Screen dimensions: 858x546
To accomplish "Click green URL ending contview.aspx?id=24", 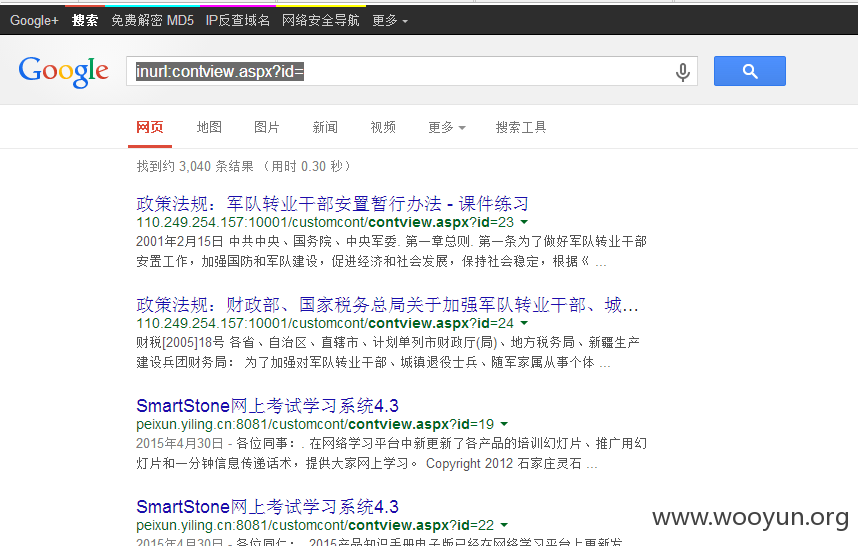I will (325, 323).
